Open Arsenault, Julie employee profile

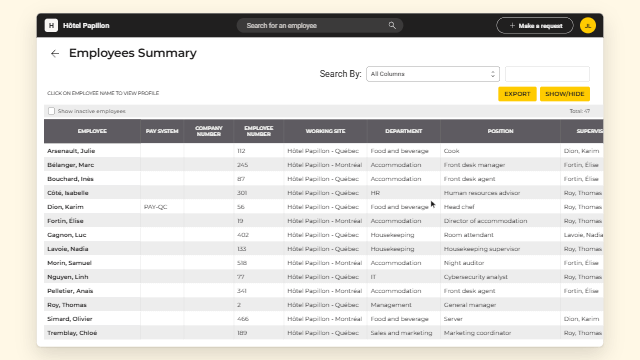point(71,151)
